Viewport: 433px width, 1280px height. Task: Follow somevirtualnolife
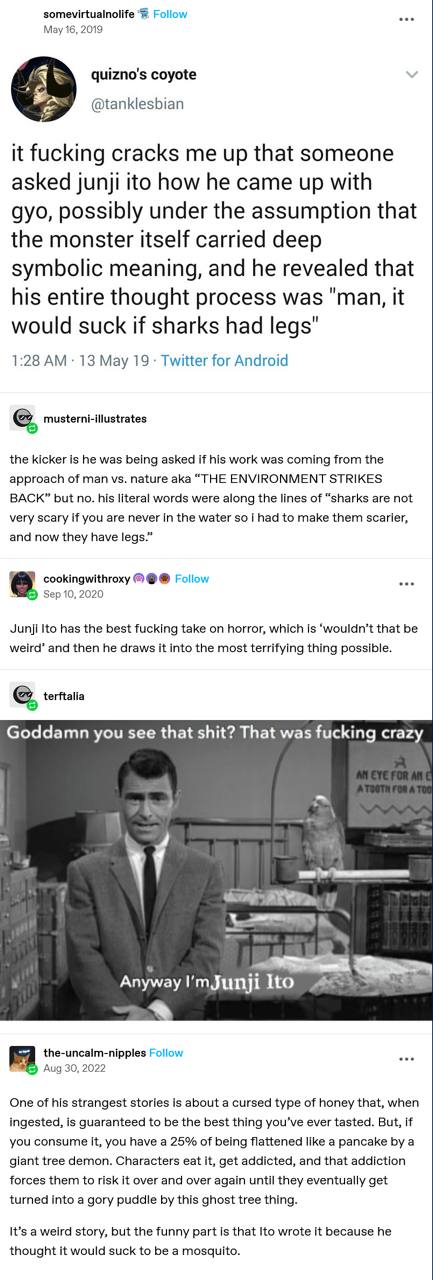pos(170,14)
